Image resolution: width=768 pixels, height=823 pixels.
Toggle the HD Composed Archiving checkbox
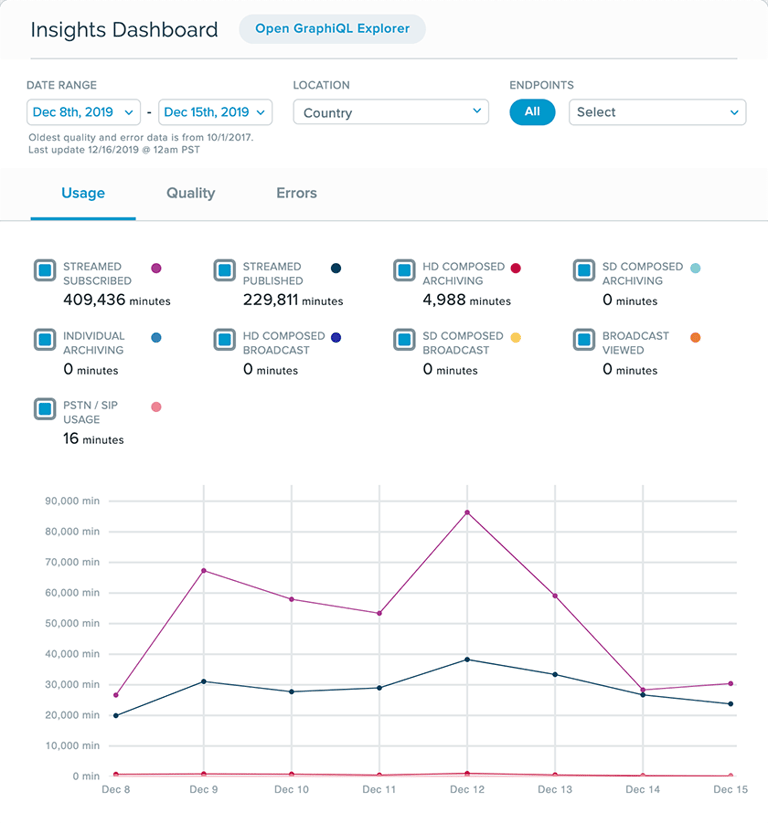(x=404, y=270)
